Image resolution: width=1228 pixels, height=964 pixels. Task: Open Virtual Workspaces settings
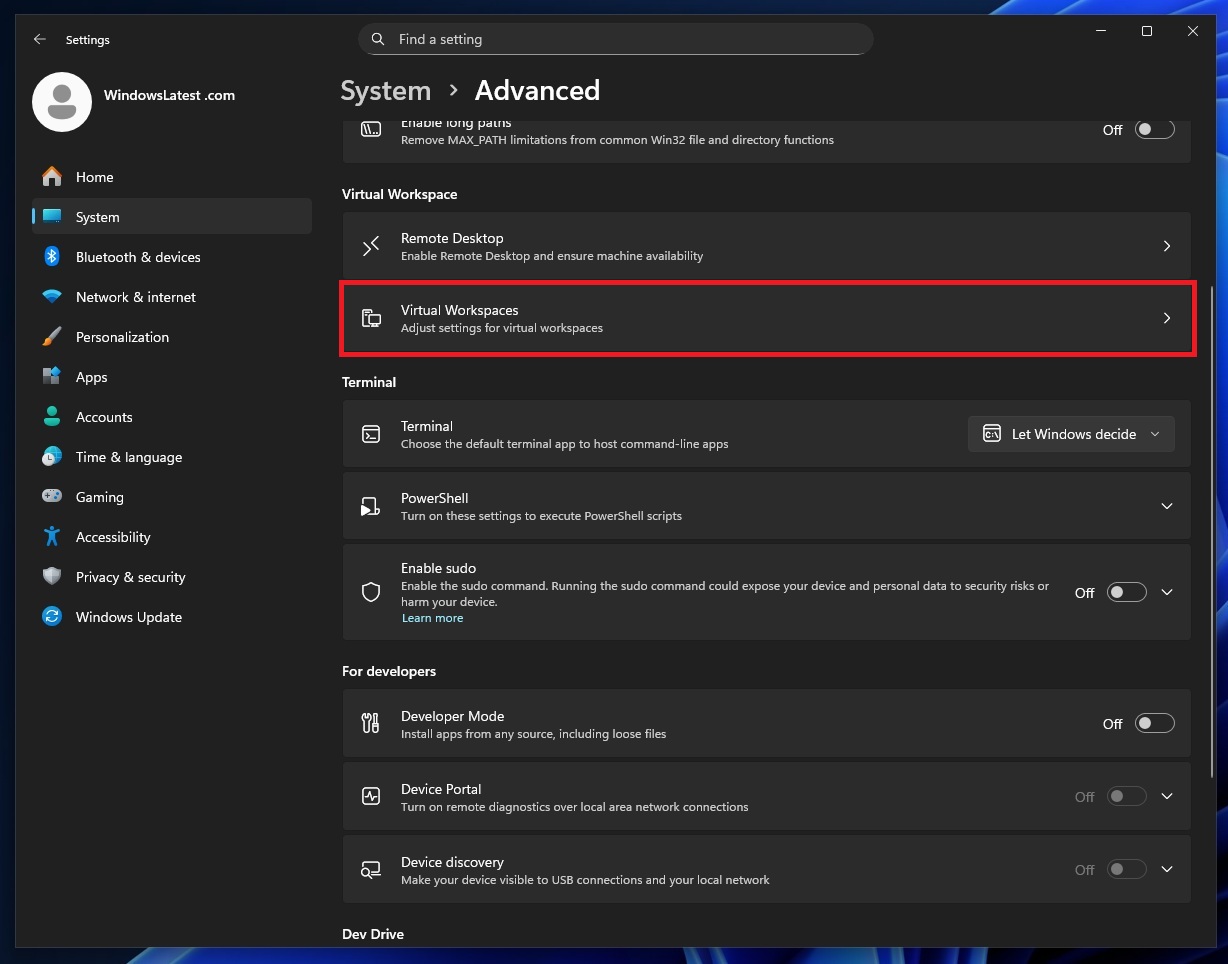click(x=768, y=318)
